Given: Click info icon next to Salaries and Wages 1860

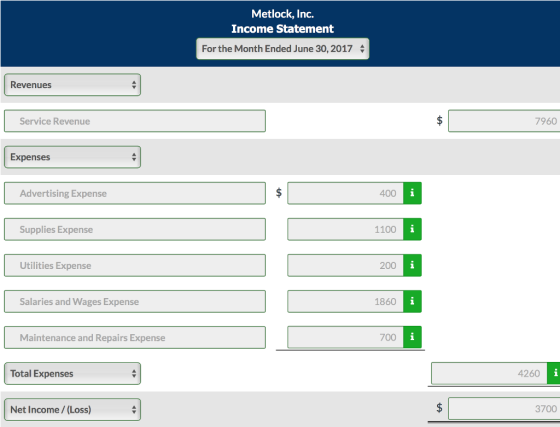Looking at the screenshot, I should [x=412, y=301].
